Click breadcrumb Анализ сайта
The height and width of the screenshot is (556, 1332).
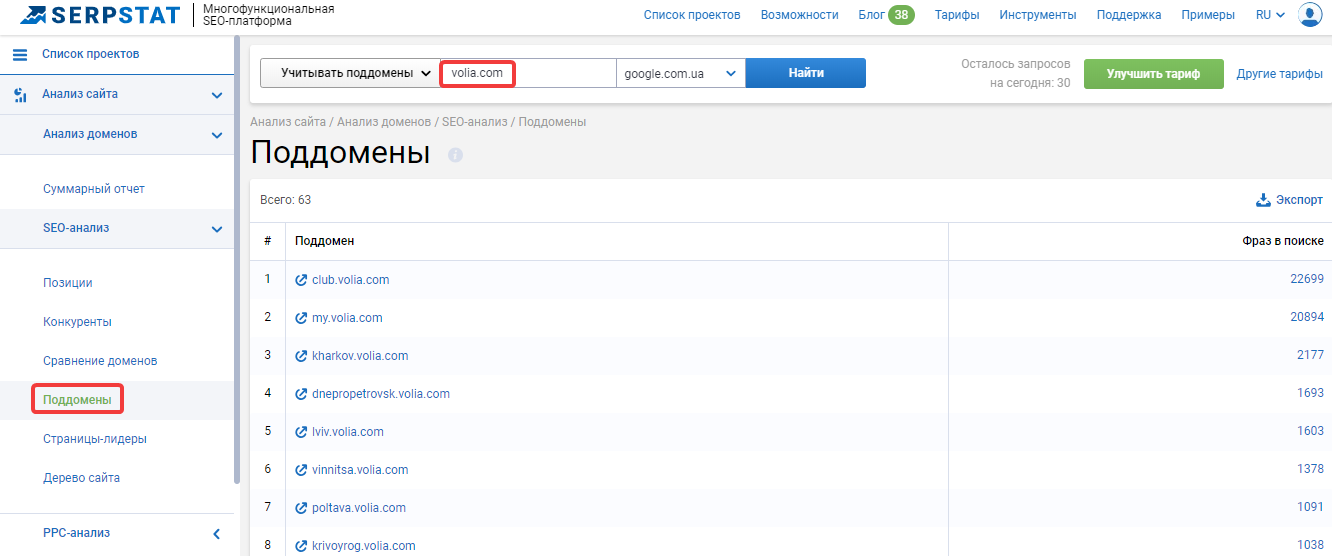(288, 122)
